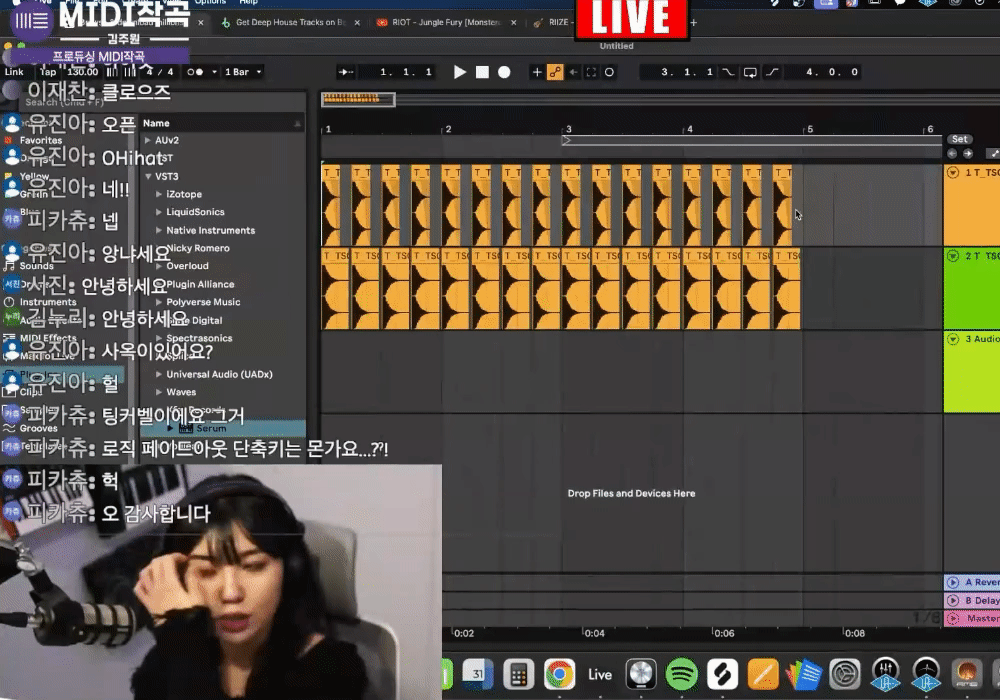Expand the Native Instruments folder
1000x700 pixels.
click(x=159, y=230)
